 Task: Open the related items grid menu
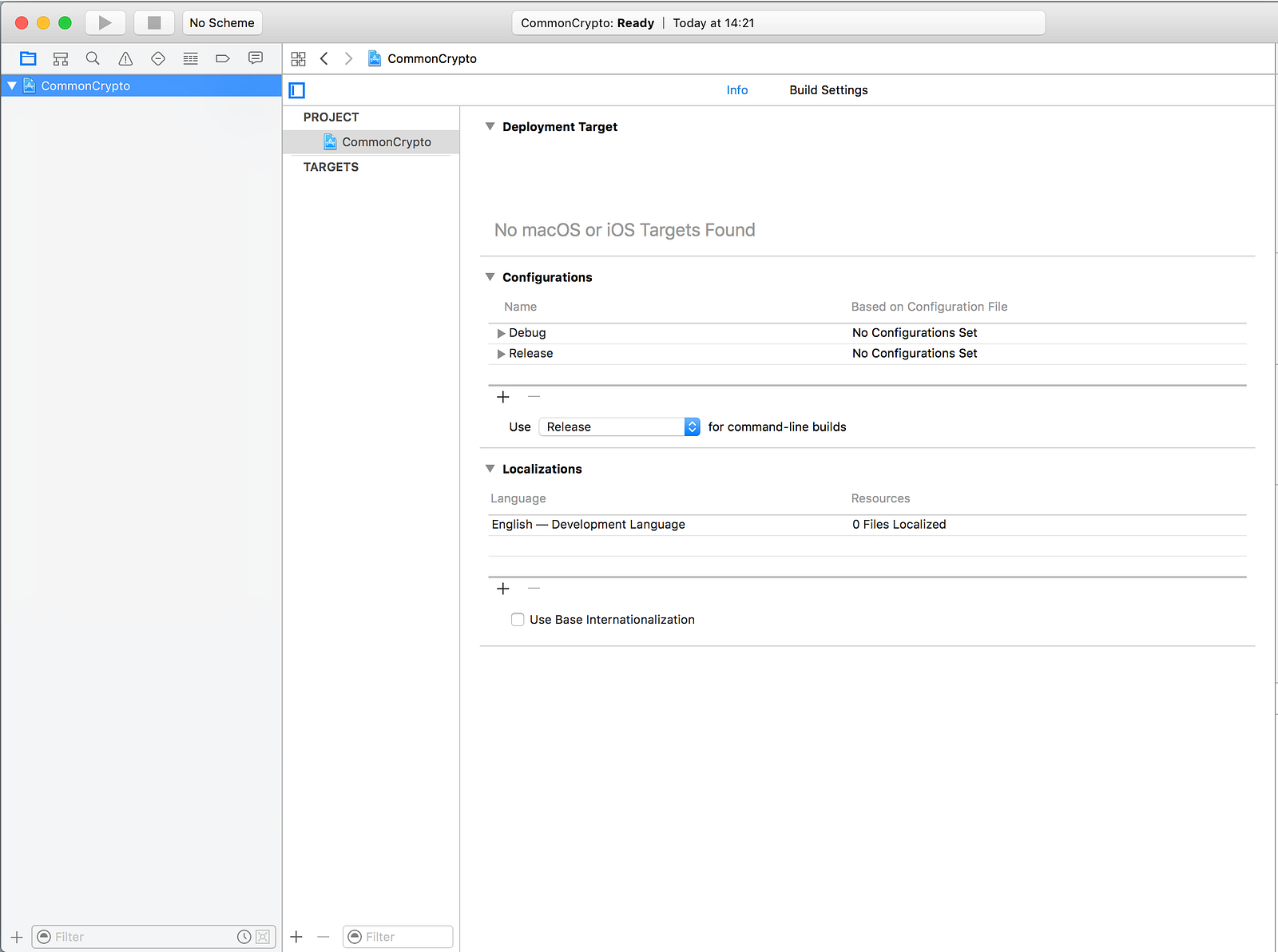[298, 59]
